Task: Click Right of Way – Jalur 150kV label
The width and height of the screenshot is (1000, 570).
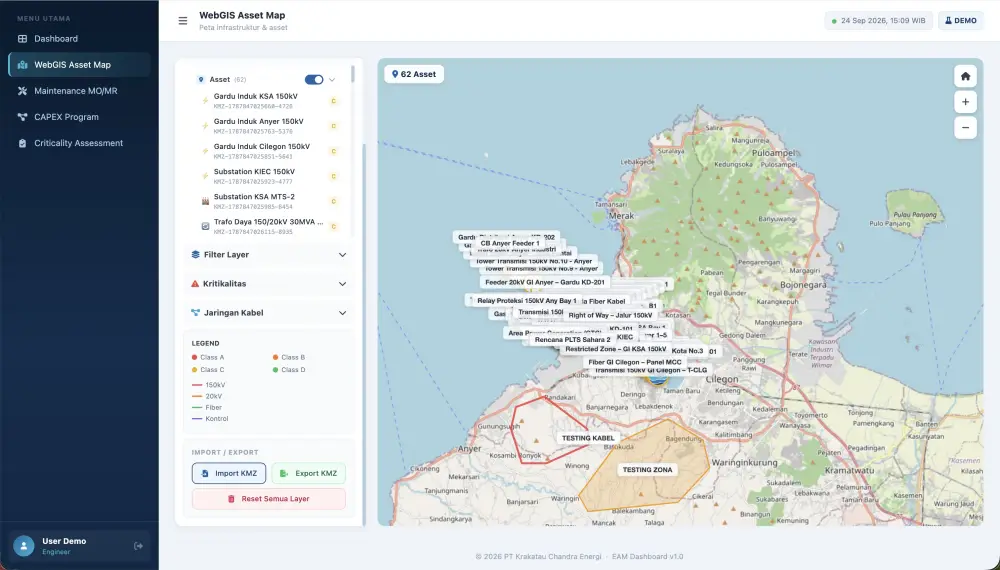Action: (610, 316)
